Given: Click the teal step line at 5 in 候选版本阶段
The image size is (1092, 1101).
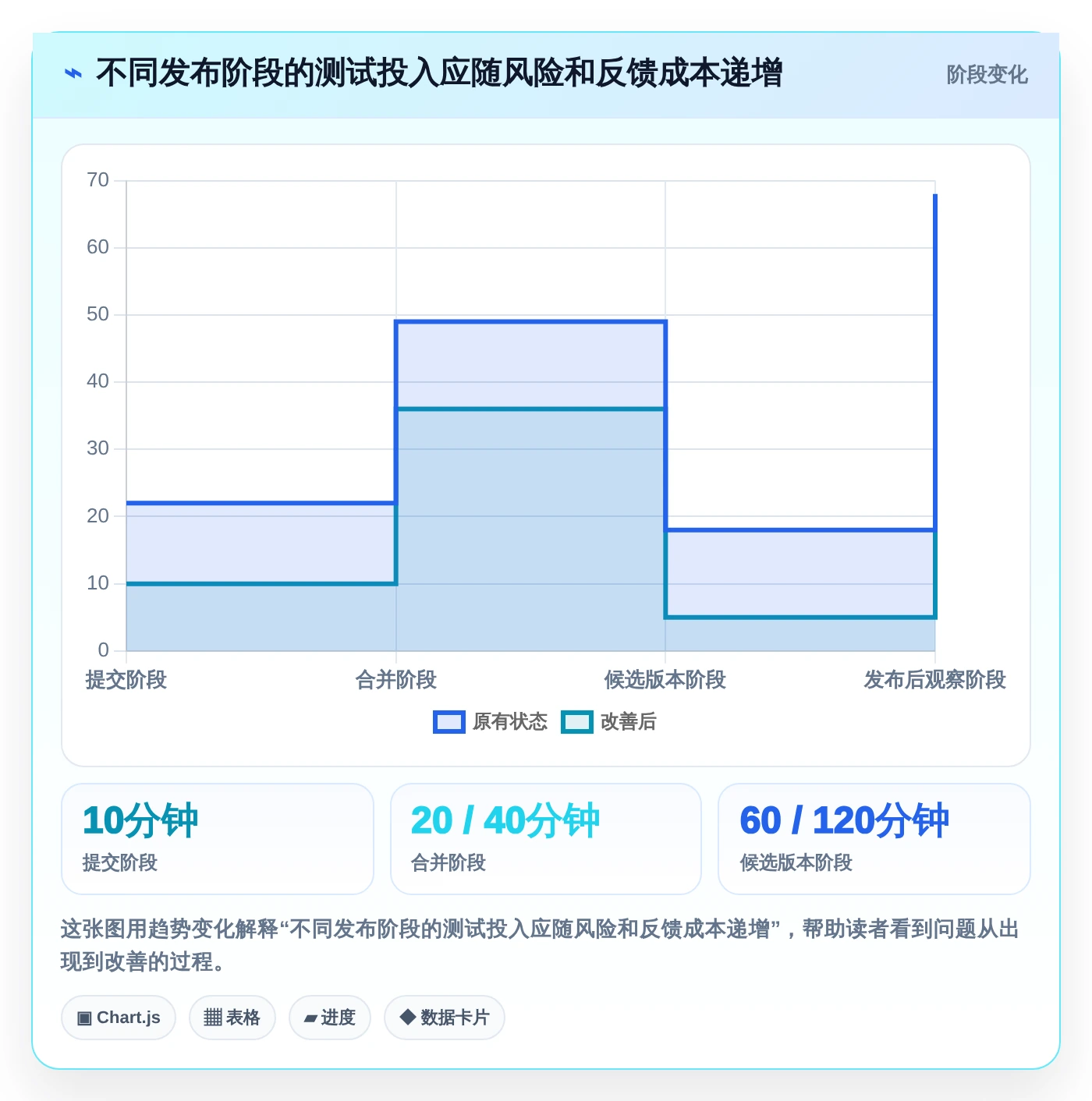Looking at the screenshot, I should [x=800, y=618].
